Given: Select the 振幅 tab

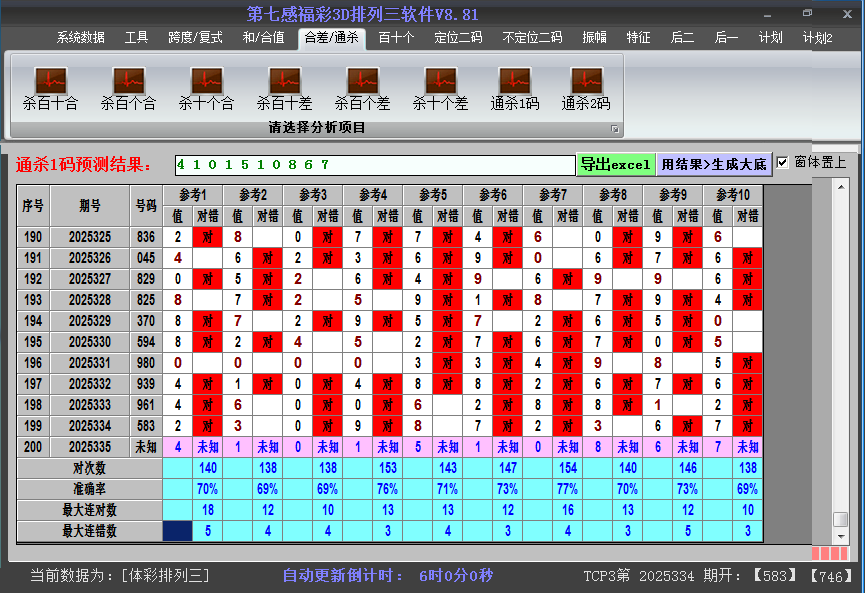Looking at the screenshot, I should pyautogui.click(x=594, y=38).
